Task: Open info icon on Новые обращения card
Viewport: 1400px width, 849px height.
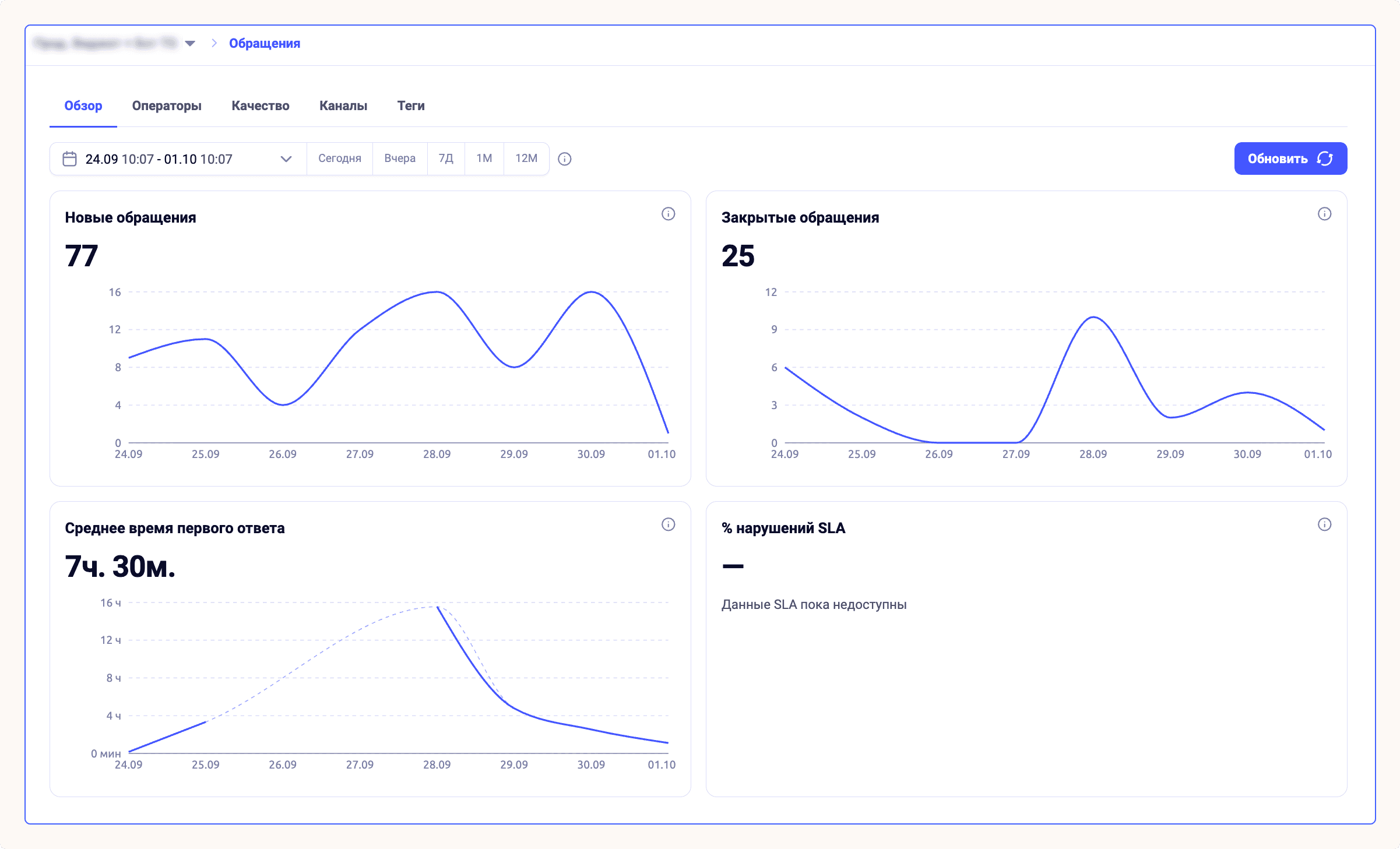Action: [668, 214]
